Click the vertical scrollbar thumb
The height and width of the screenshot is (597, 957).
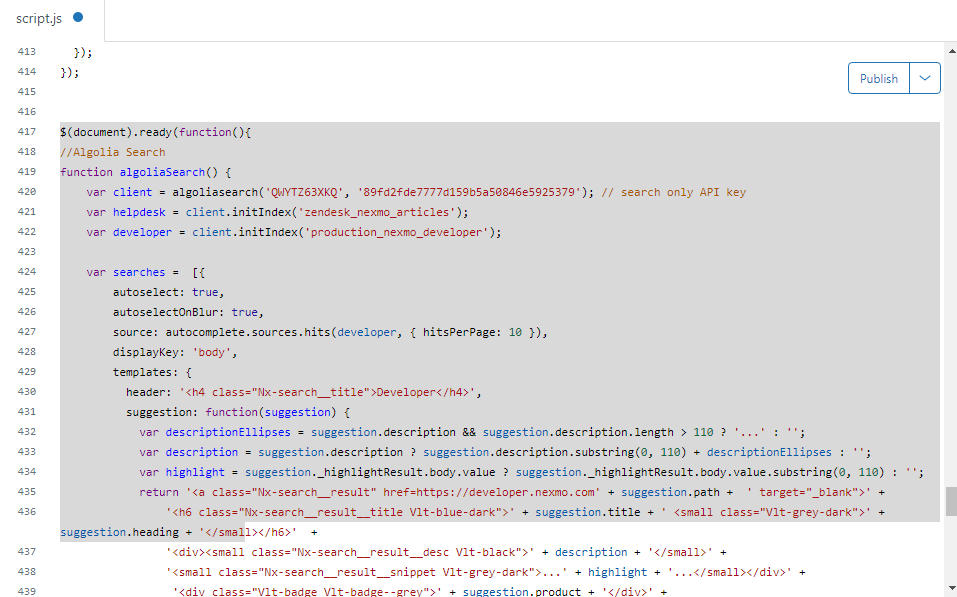click(x=951, y=500)
